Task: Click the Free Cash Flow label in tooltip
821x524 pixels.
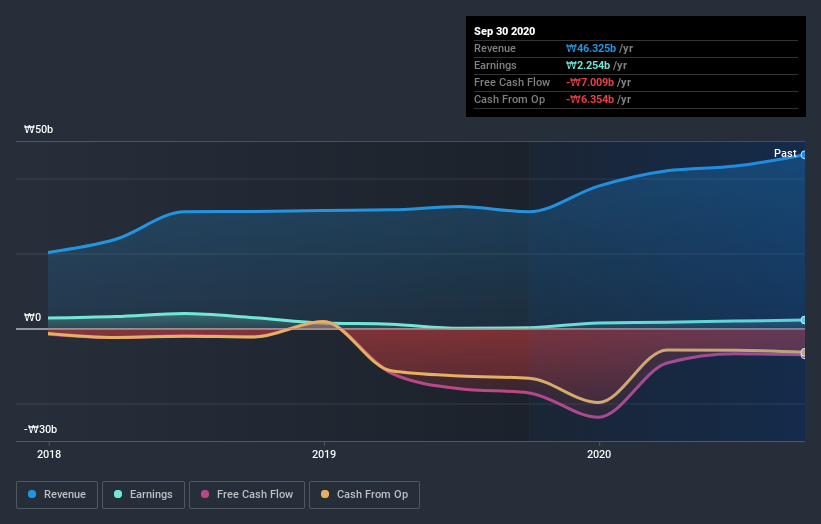Action: (512, 82)
